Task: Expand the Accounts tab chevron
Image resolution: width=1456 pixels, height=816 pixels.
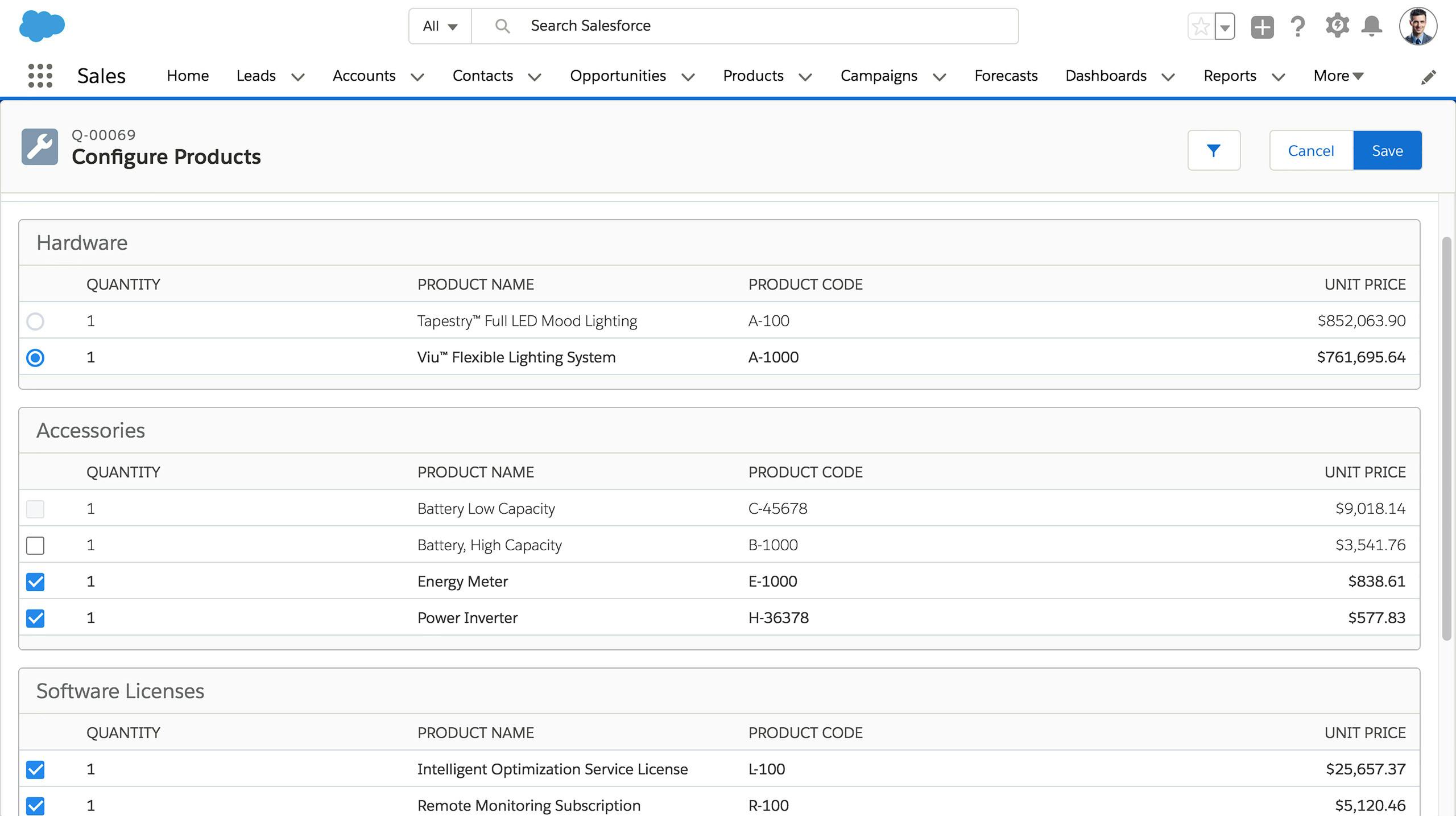Action: point(417,77)
